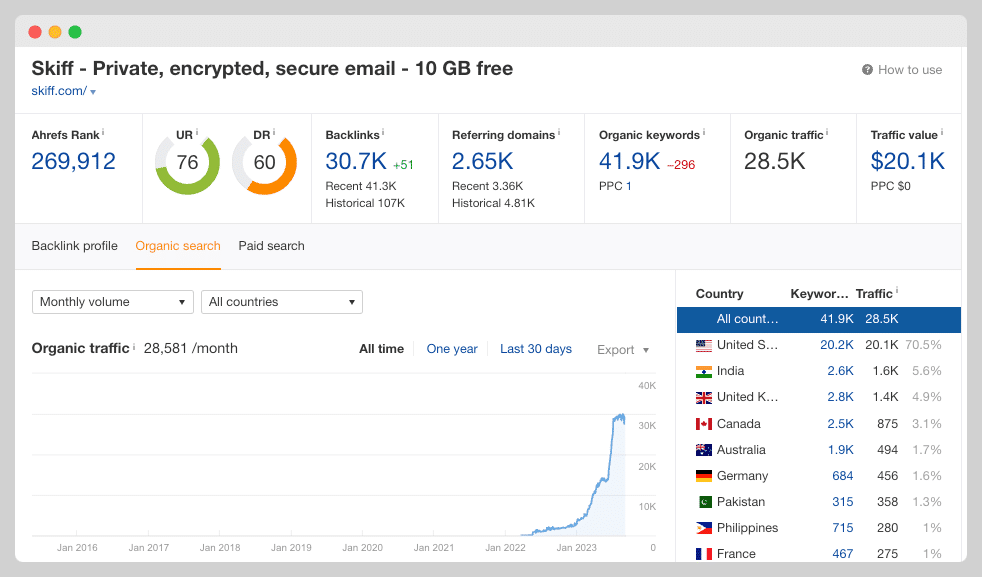Open Pakistan 315 keywords link
Screen dimensions: 982x577
click(x=842, y=502)
